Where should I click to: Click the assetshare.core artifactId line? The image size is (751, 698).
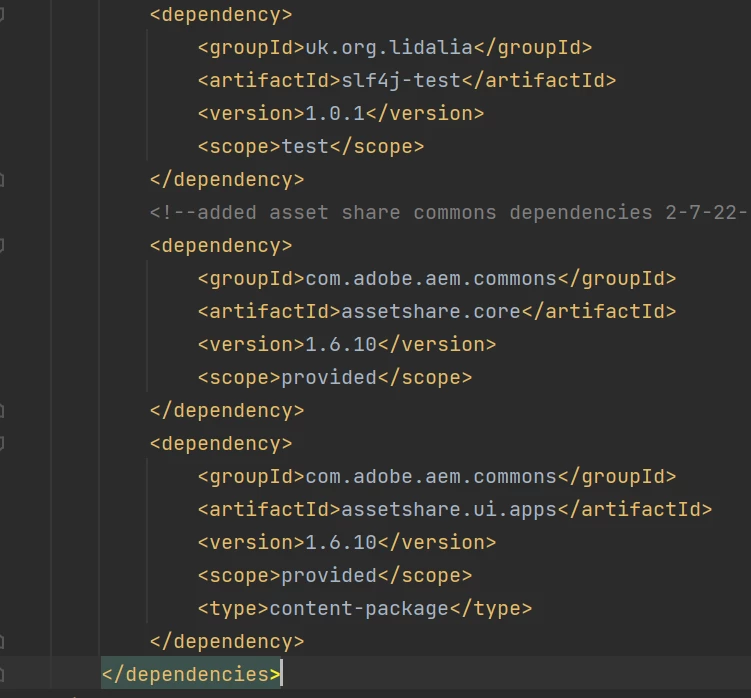437,312
